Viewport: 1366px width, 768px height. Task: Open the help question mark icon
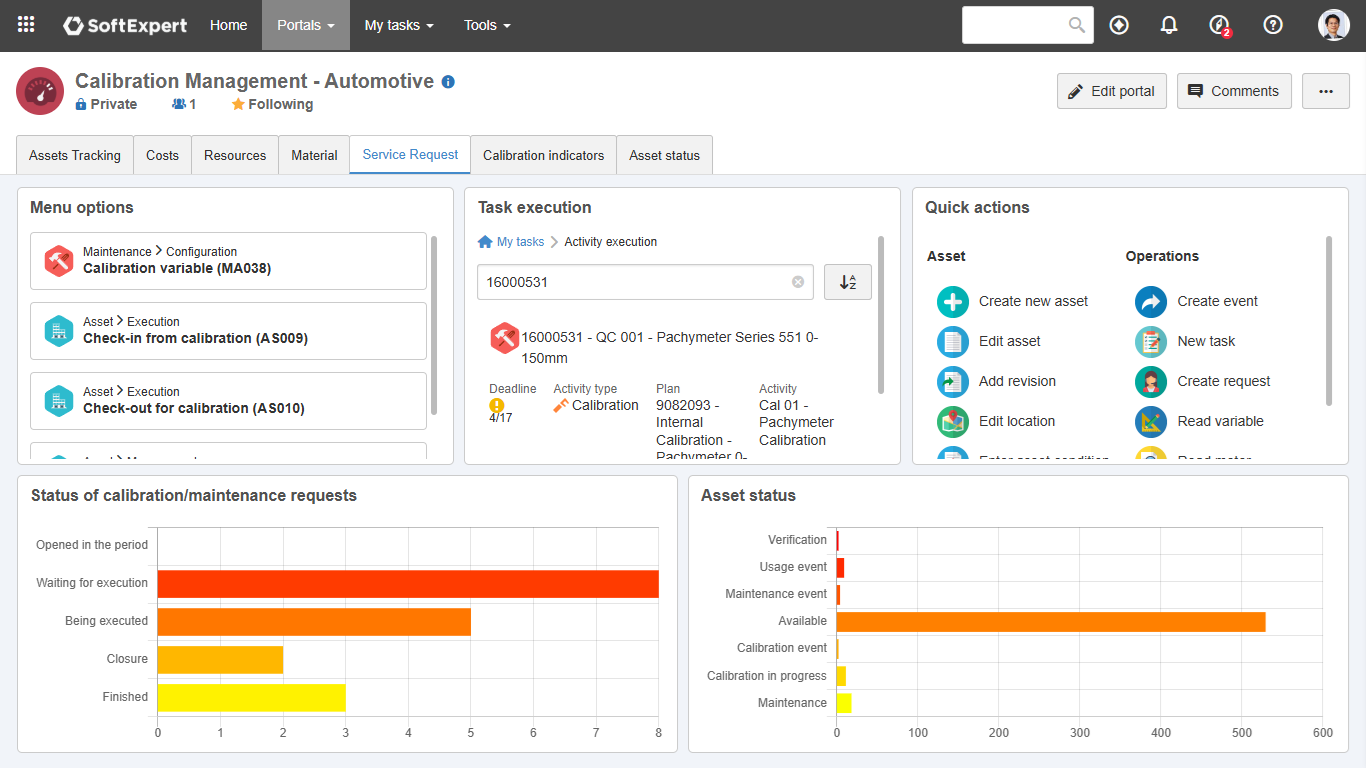[1273, 25]
